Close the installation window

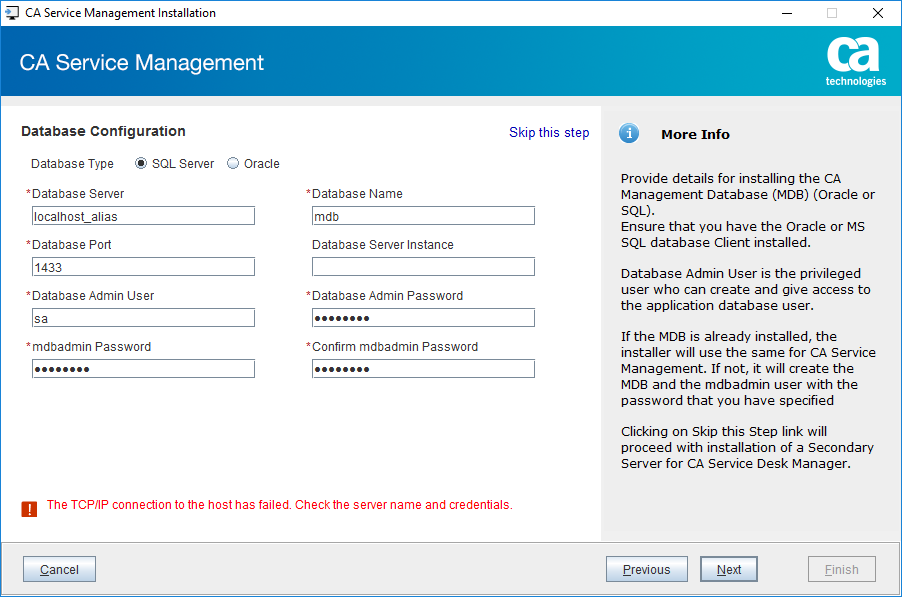pyautogui.click(x=878, y=13)
